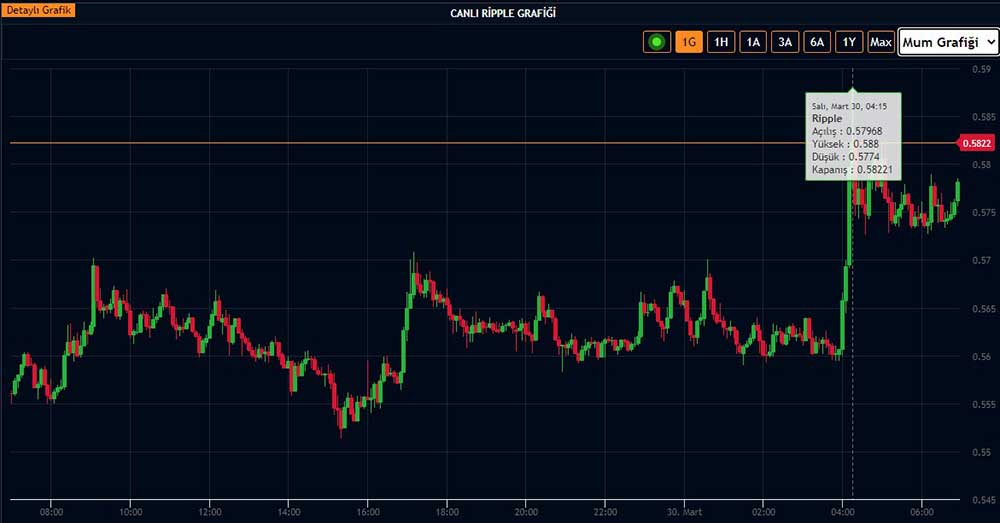1000x523 pixels.
Task: Switch to the 1A monthly range
Action: point(753,42)
